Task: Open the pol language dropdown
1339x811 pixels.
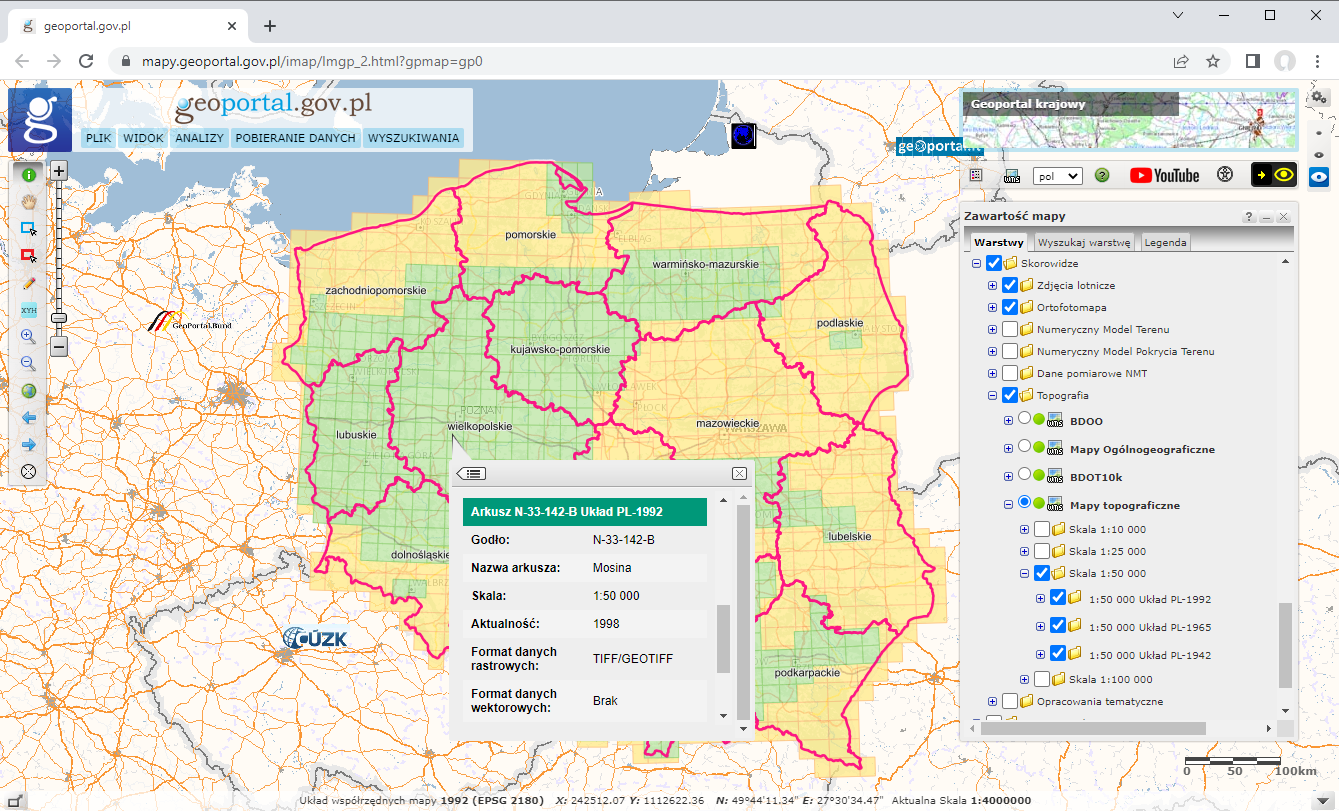Action: pyautogui.click(x=1057, y=175)
